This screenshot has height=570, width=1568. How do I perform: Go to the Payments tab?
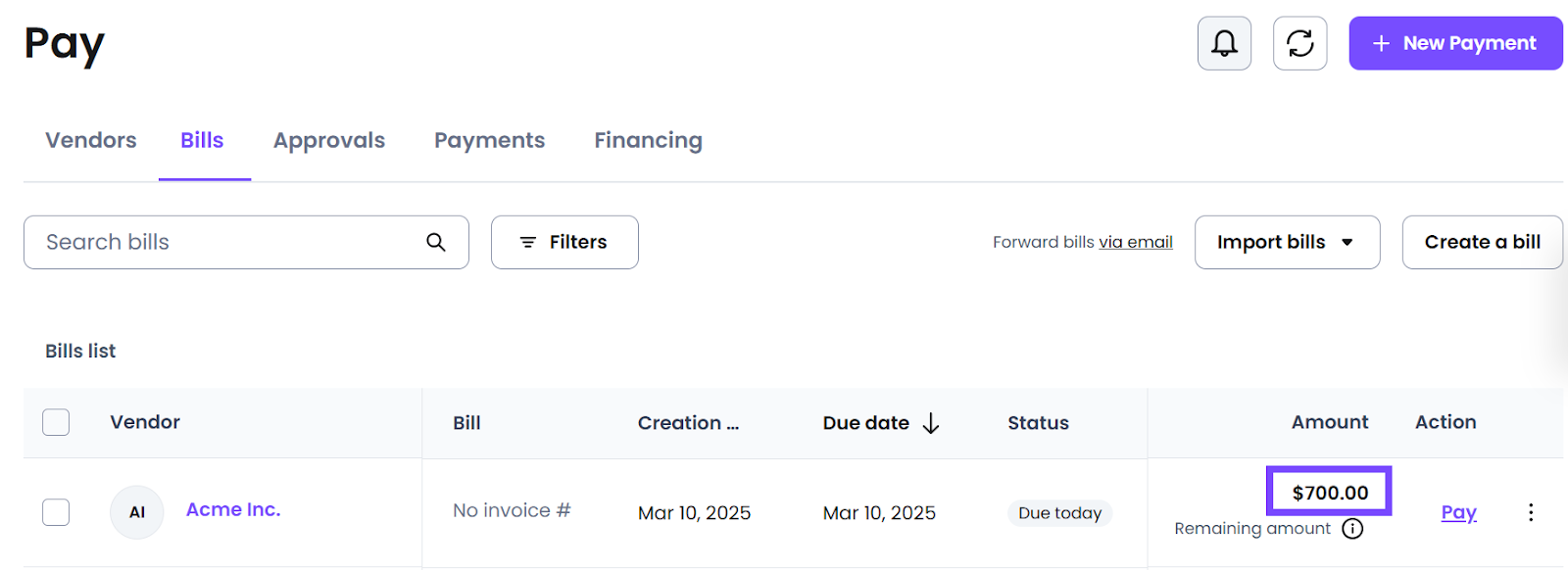pos(489,140)
